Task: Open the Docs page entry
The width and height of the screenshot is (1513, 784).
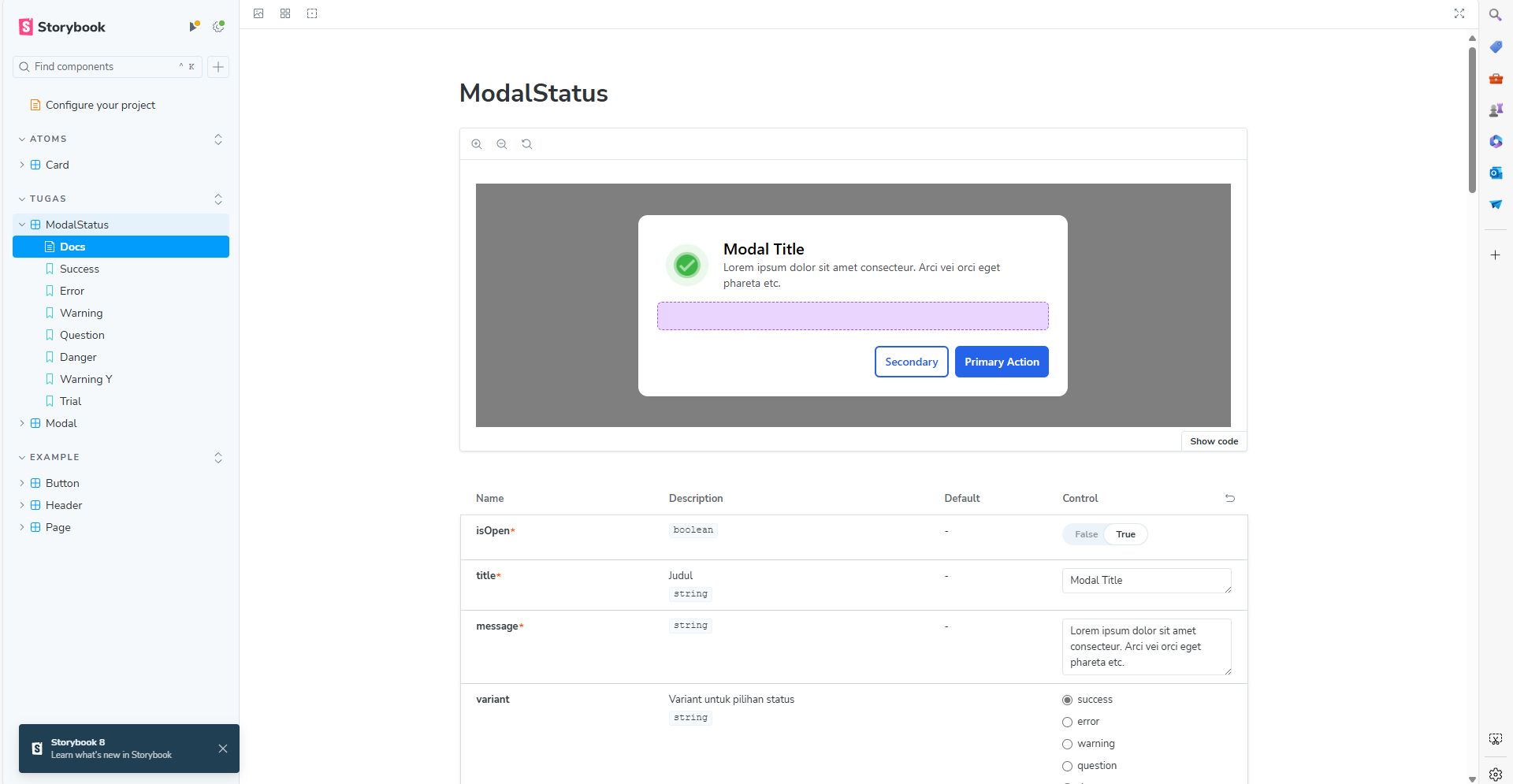Action: 121,247
